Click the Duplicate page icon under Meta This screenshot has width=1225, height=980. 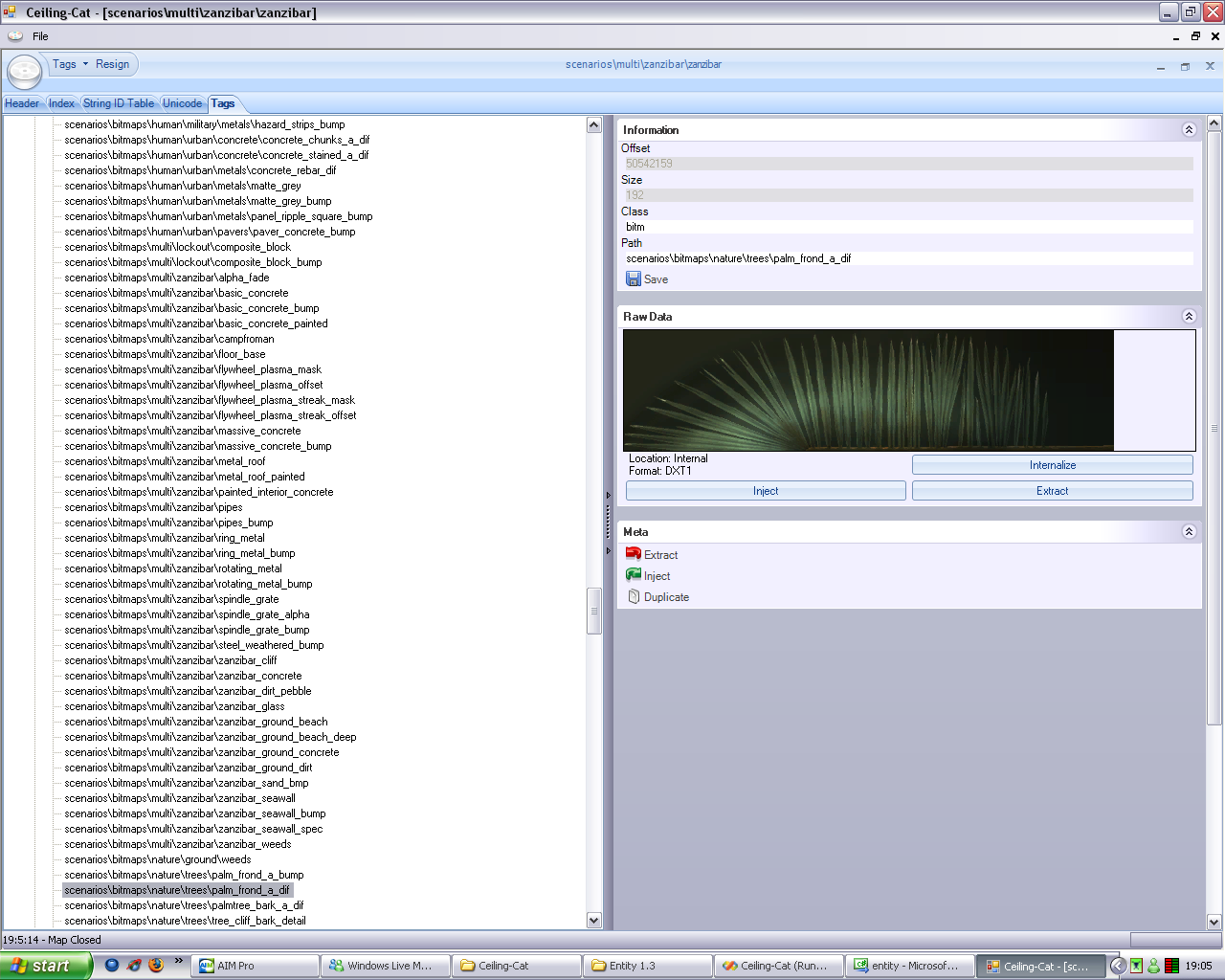(x=633, y=597)
